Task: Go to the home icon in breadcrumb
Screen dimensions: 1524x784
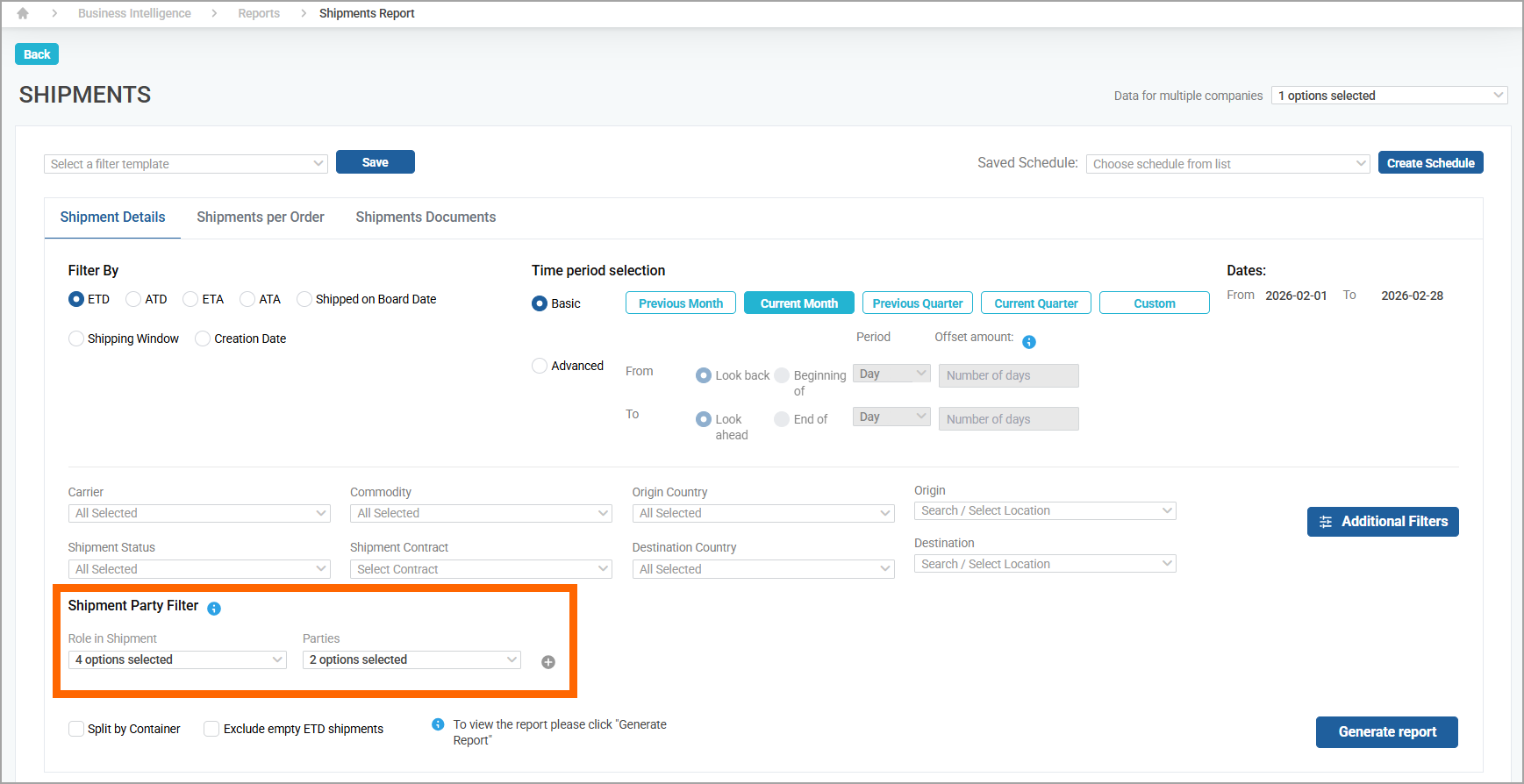Action: tap(23, 13)
